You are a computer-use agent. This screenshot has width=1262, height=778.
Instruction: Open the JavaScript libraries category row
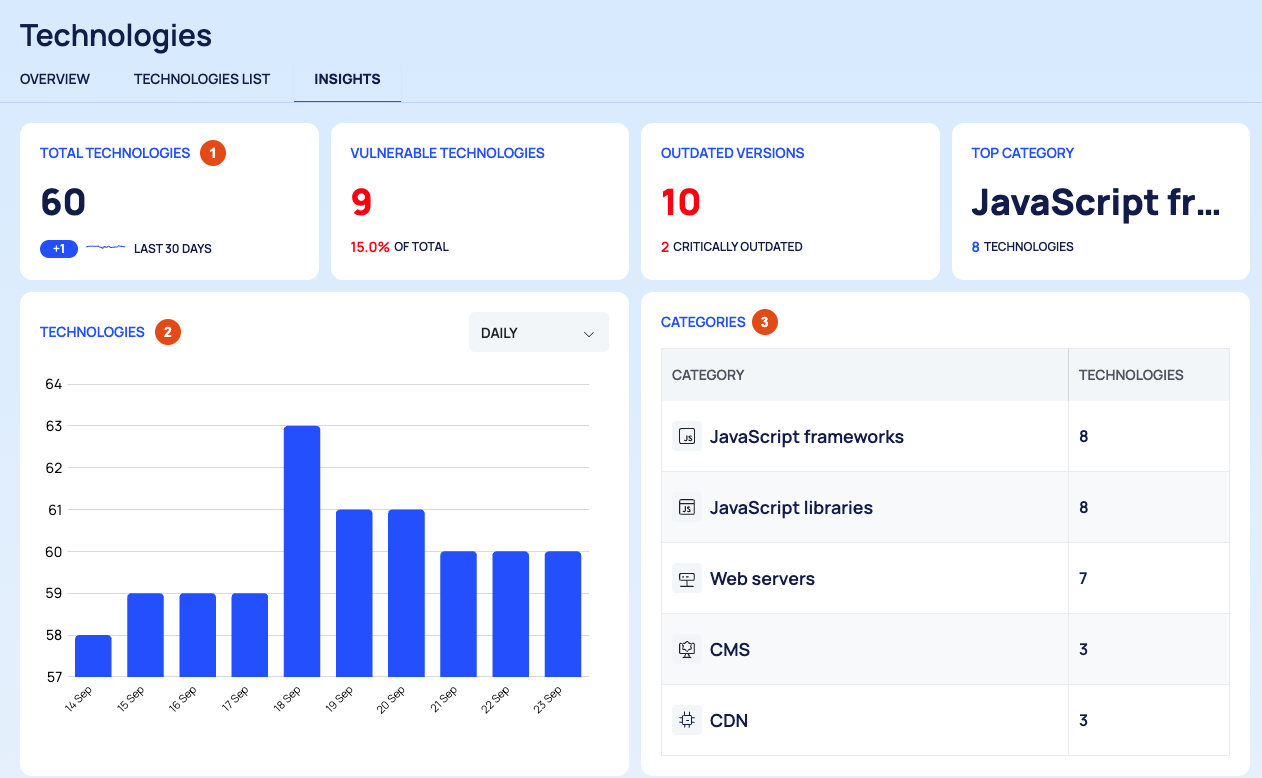pos(945,508)
